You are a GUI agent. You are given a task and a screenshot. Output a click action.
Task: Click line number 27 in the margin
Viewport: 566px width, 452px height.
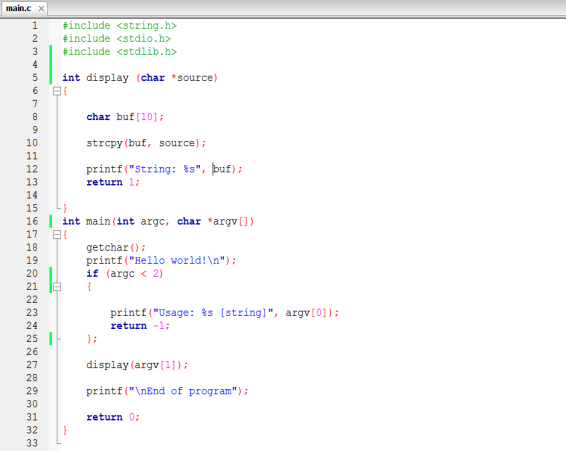tap(32, 365)
